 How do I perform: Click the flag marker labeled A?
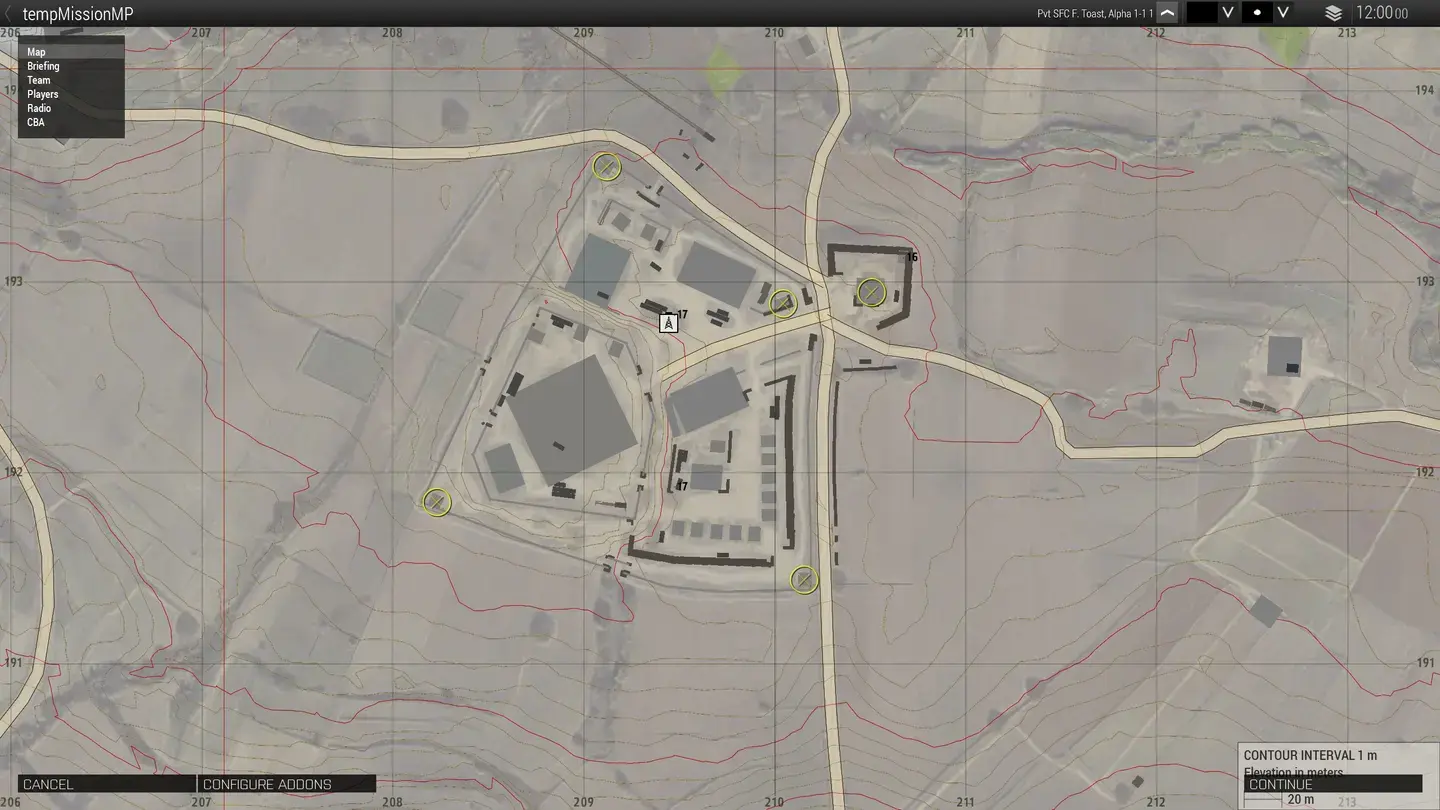pyautogui.click(x=668, y=322)
